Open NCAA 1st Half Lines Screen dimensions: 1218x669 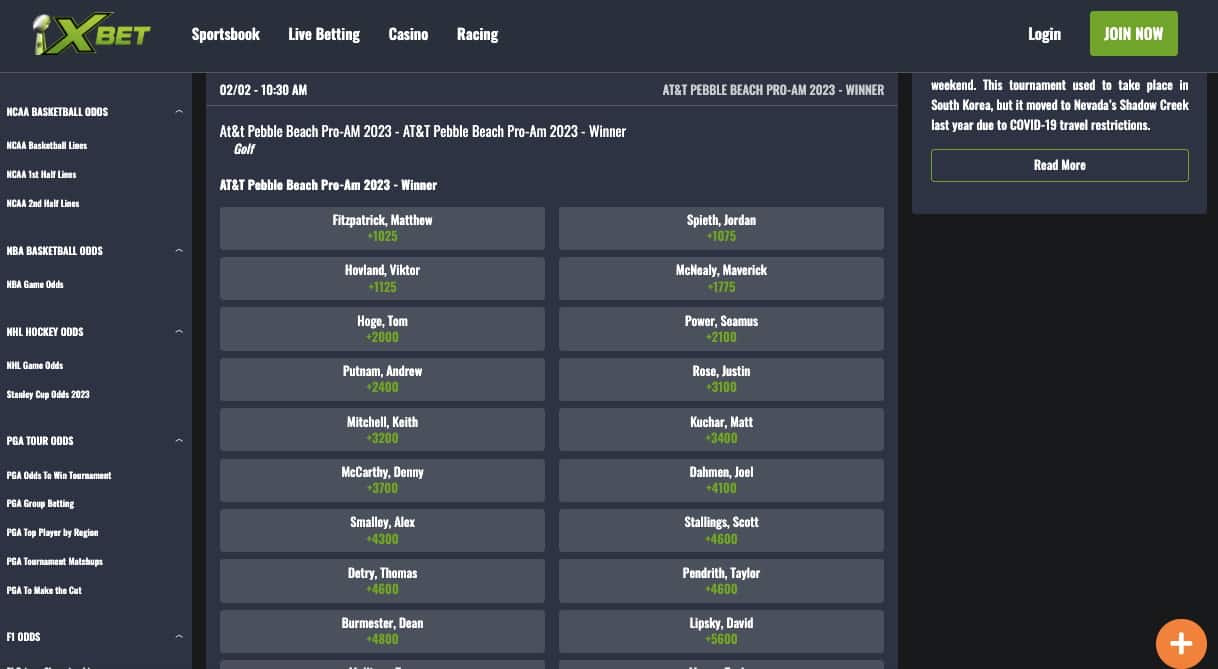click(41, 175)
